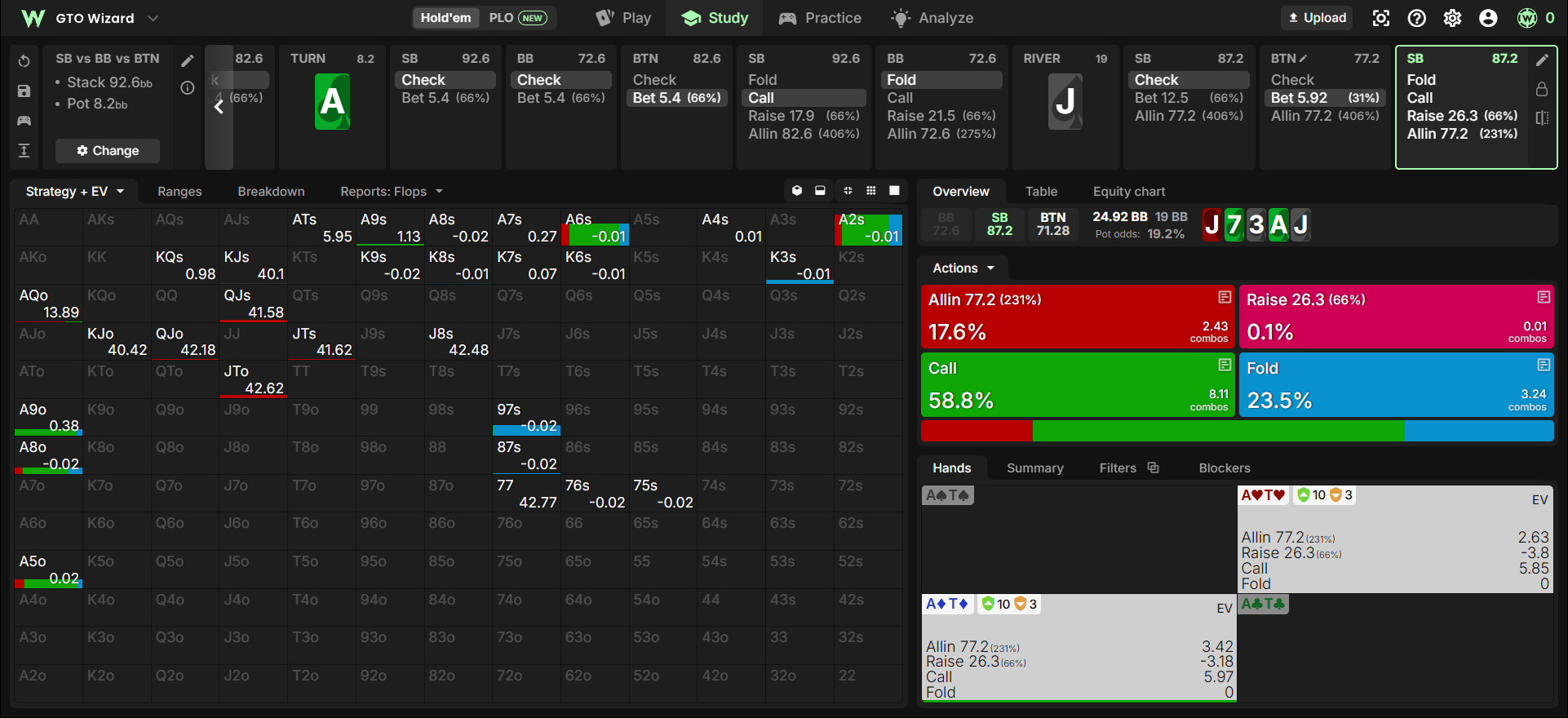1568x718 pixels.
Task: Click the padlock icon on the SB action card
Action: (x=1542, y=89)
